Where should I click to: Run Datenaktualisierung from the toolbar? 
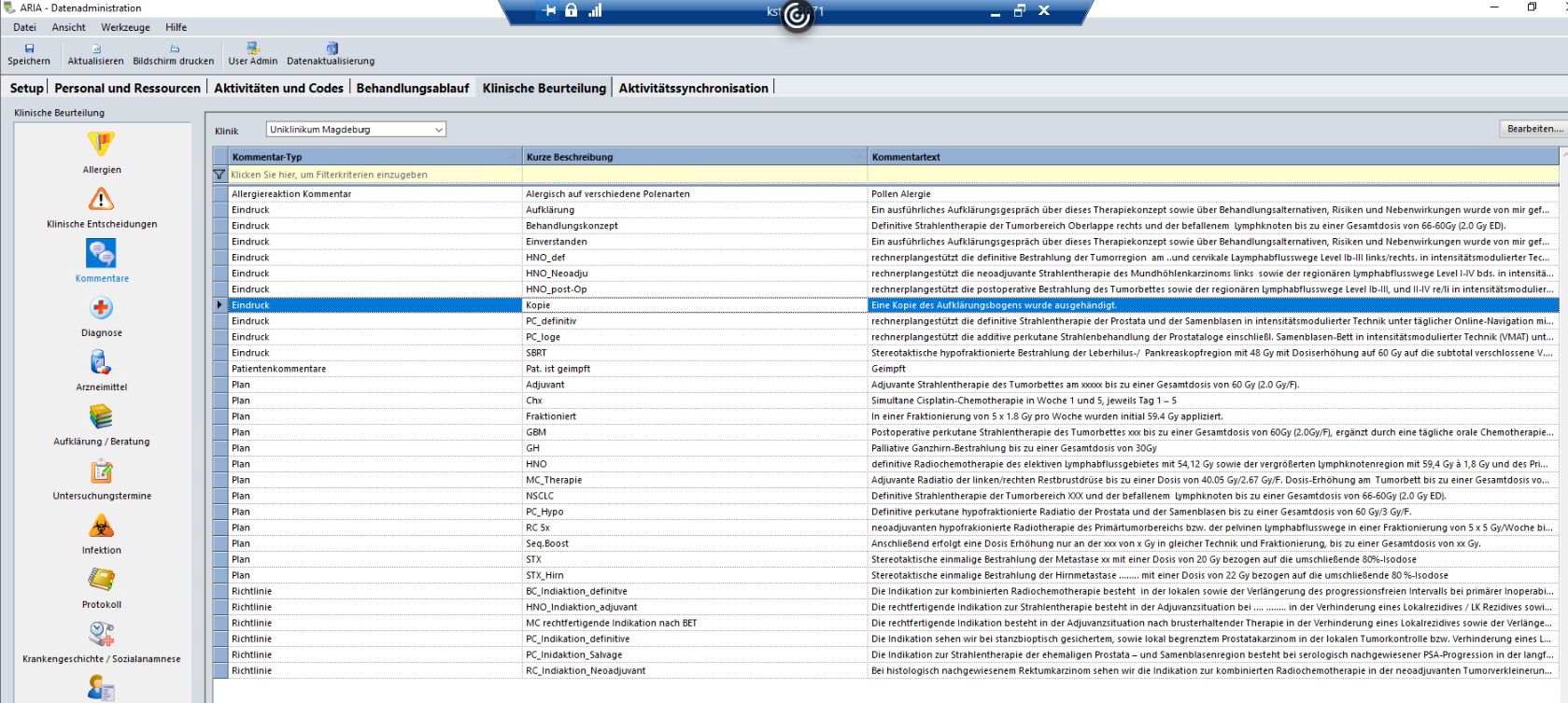331,54
